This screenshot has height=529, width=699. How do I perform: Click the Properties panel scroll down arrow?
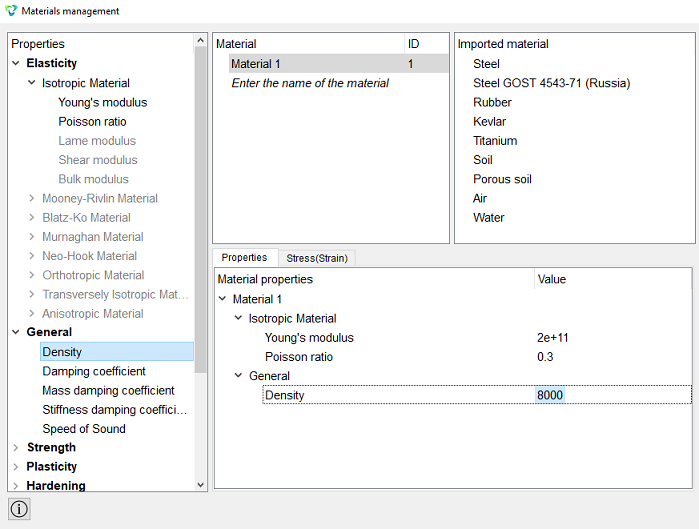(x=201, y=485)
